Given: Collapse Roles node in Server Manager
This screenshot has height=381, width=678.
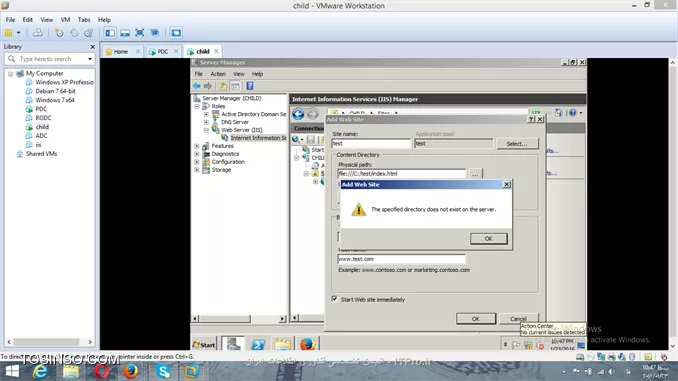Looking at the screenshot, I should pyautogui.click(x=197, y=106).
